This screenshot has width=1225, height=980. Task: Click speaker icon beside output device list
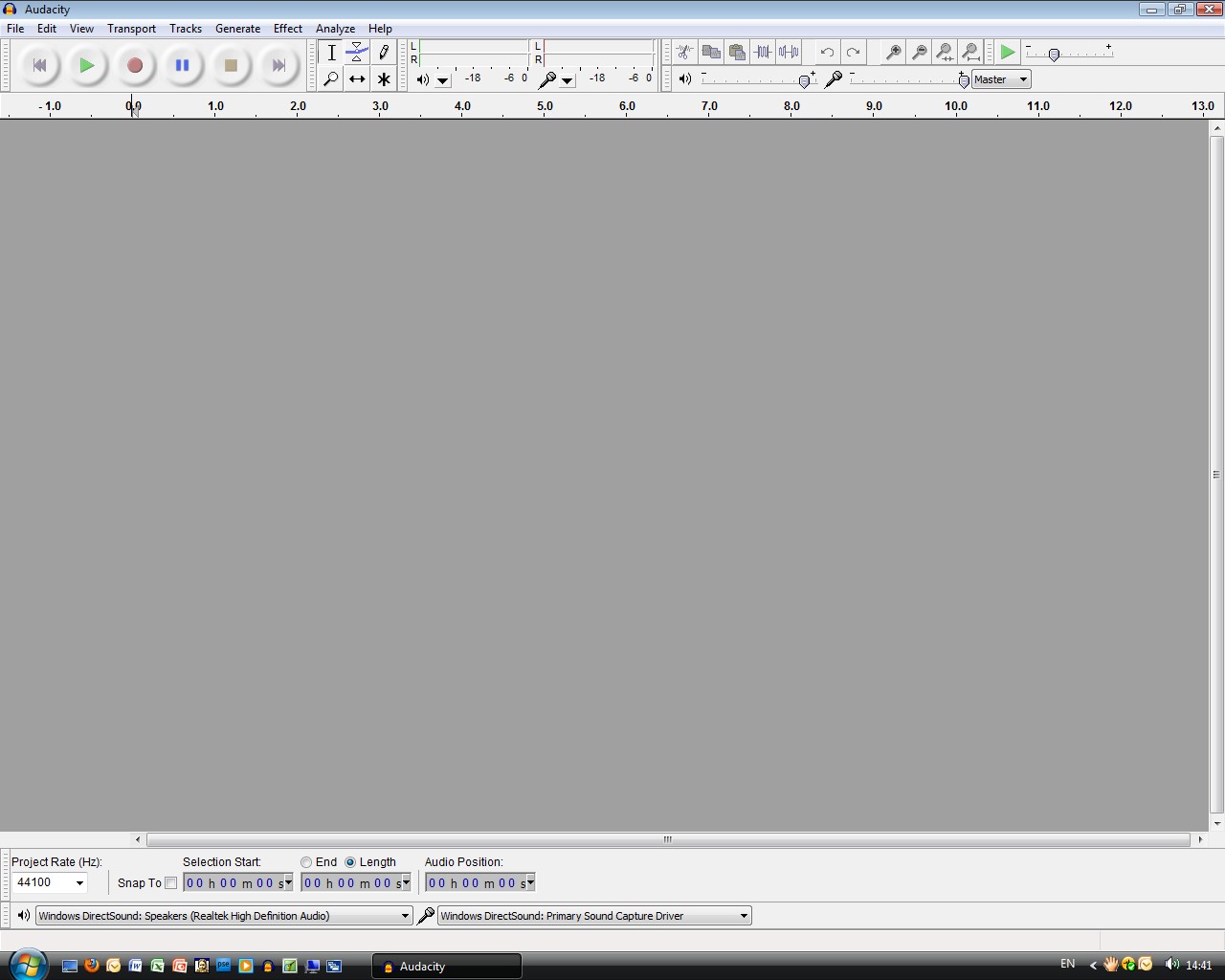pos(24,916)
